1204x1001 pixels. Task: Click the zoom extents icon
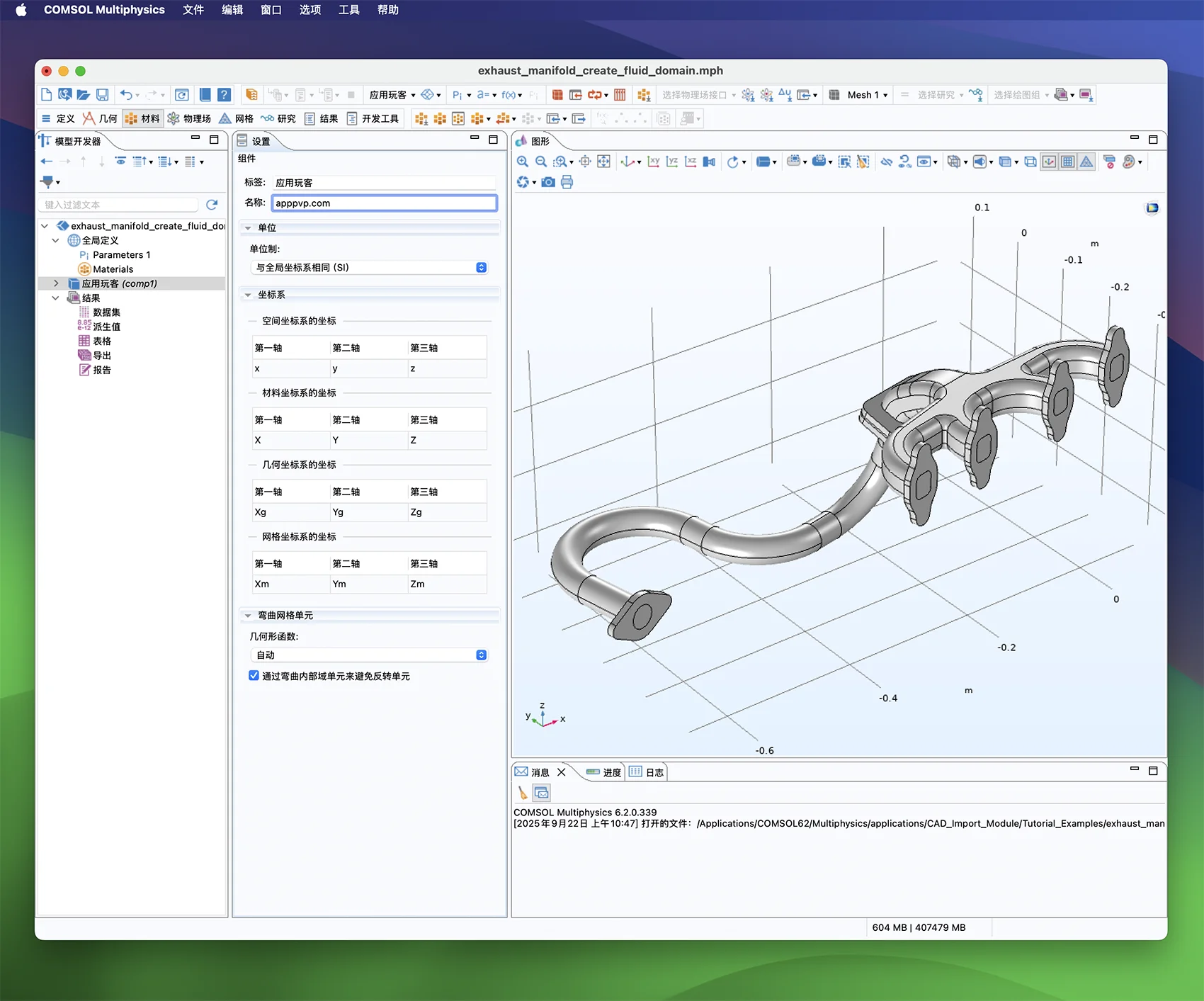[603, 162]
